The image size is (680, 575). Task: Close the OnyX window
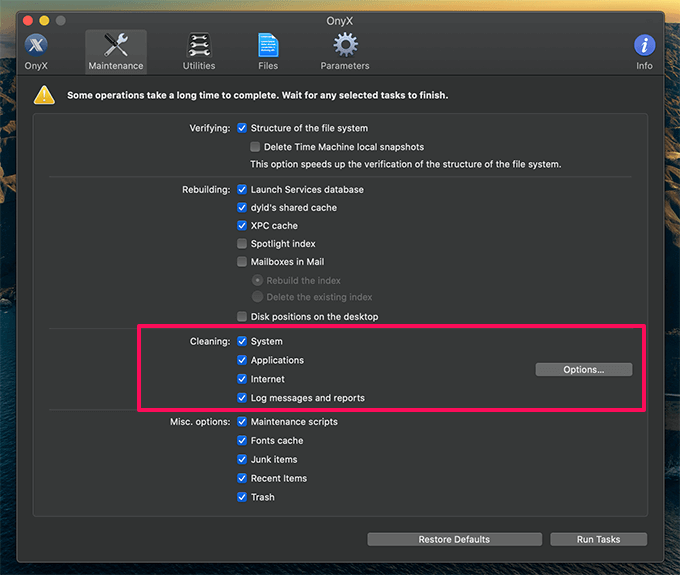click(28, 20)
